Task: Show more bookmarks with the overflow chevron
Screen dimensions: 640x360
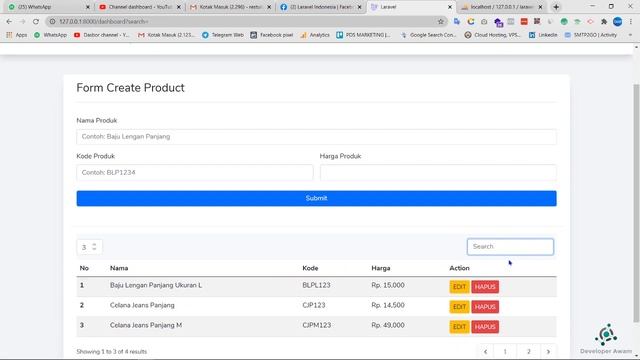Action: (x=630, y=35)
